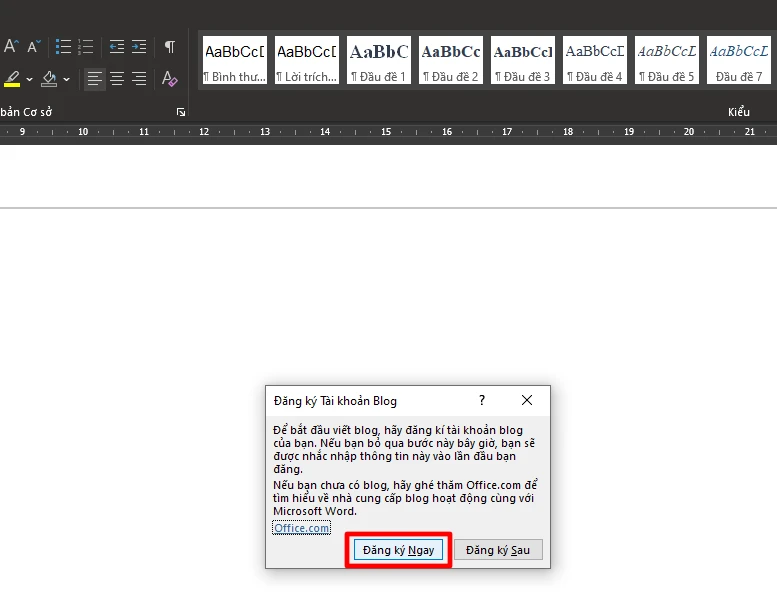The height and width of the screenshot is (610, 777).
Task: Close the Đăng ký Tài khoản Blog dialog
Action: tap(527, 400)
